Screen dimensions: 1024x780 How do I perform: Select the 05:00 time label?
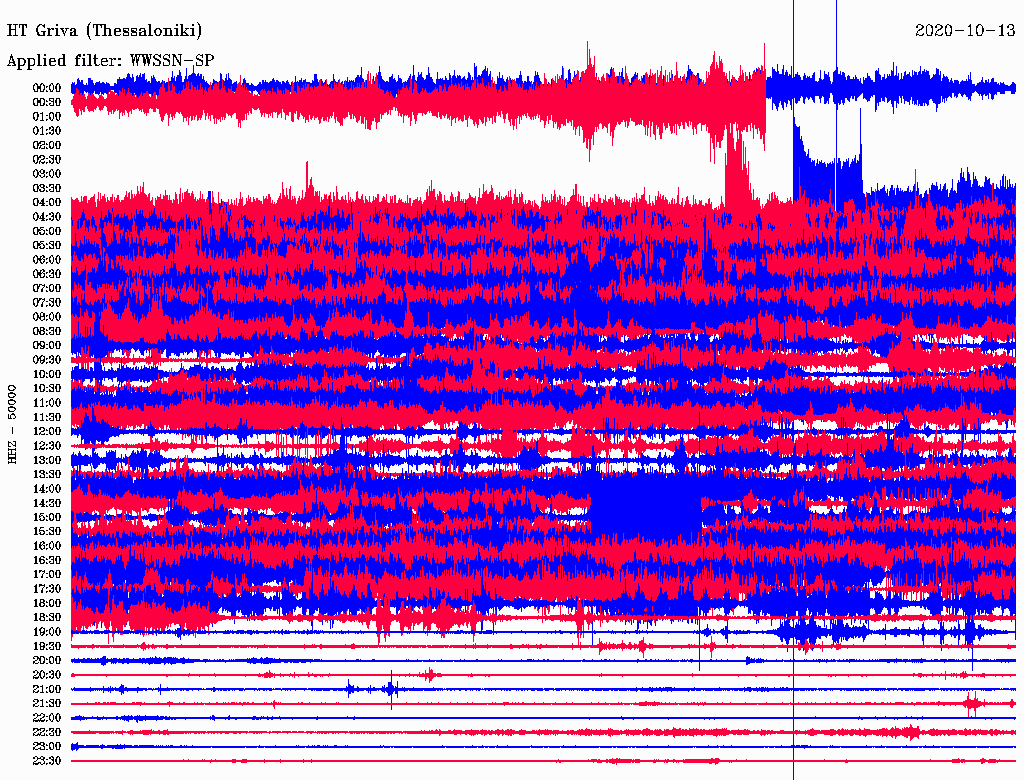point(47,231)
